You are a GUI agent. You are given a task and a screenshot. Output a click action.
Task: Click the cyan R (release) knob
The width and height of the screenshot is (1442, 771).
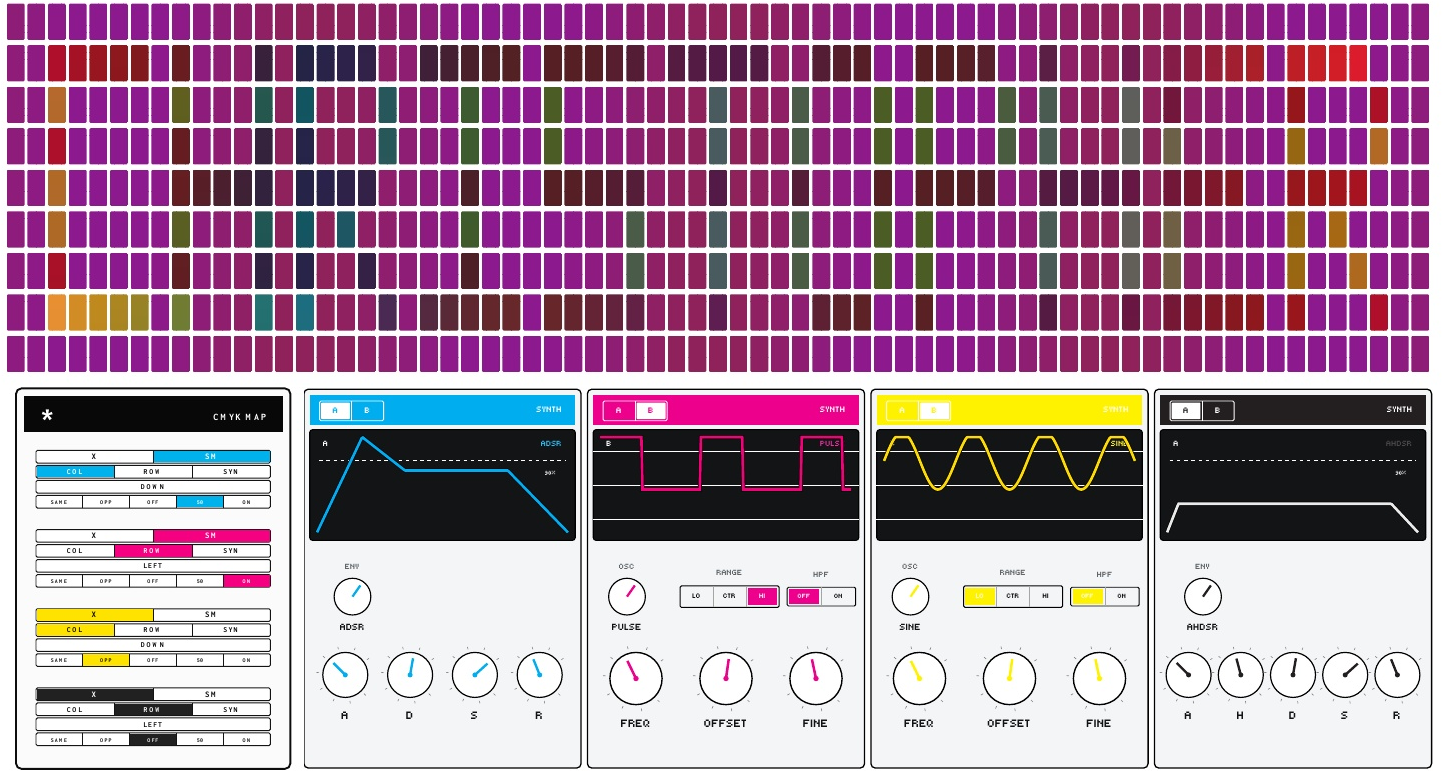tap(539, 675)
